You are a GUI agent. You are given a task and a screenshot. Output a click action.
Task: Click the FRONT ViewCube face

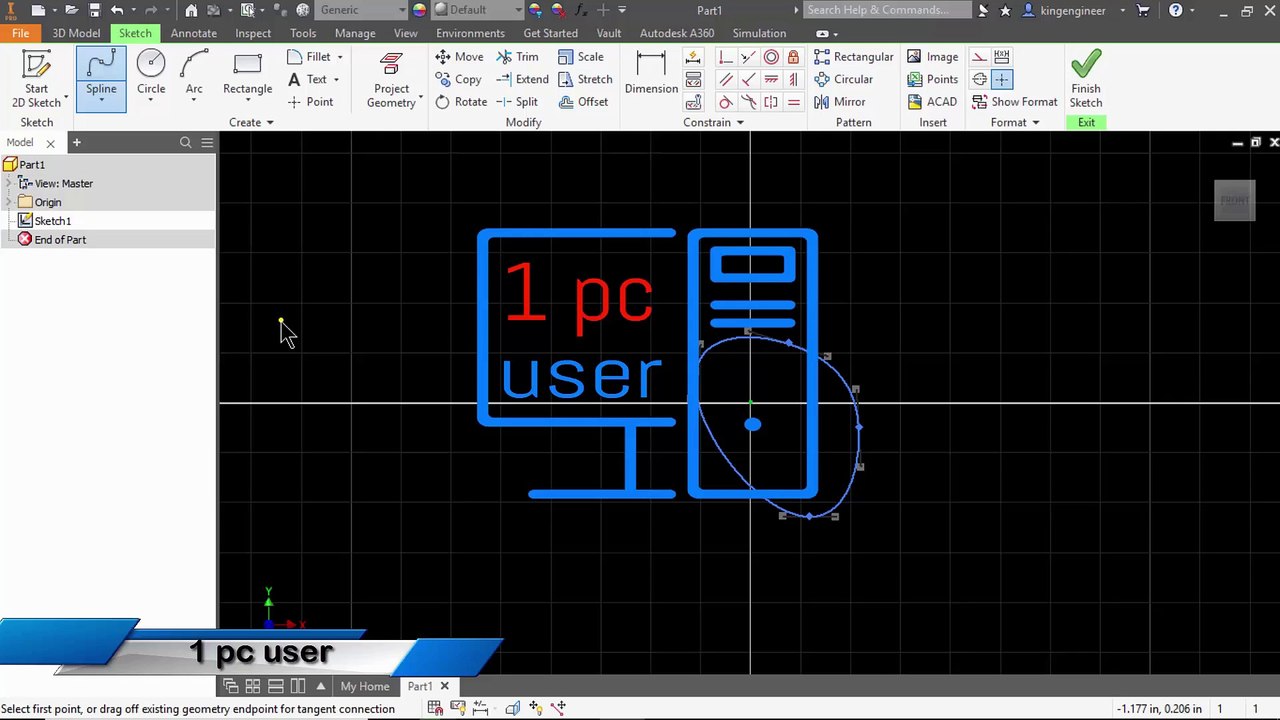pos(1235,200)
